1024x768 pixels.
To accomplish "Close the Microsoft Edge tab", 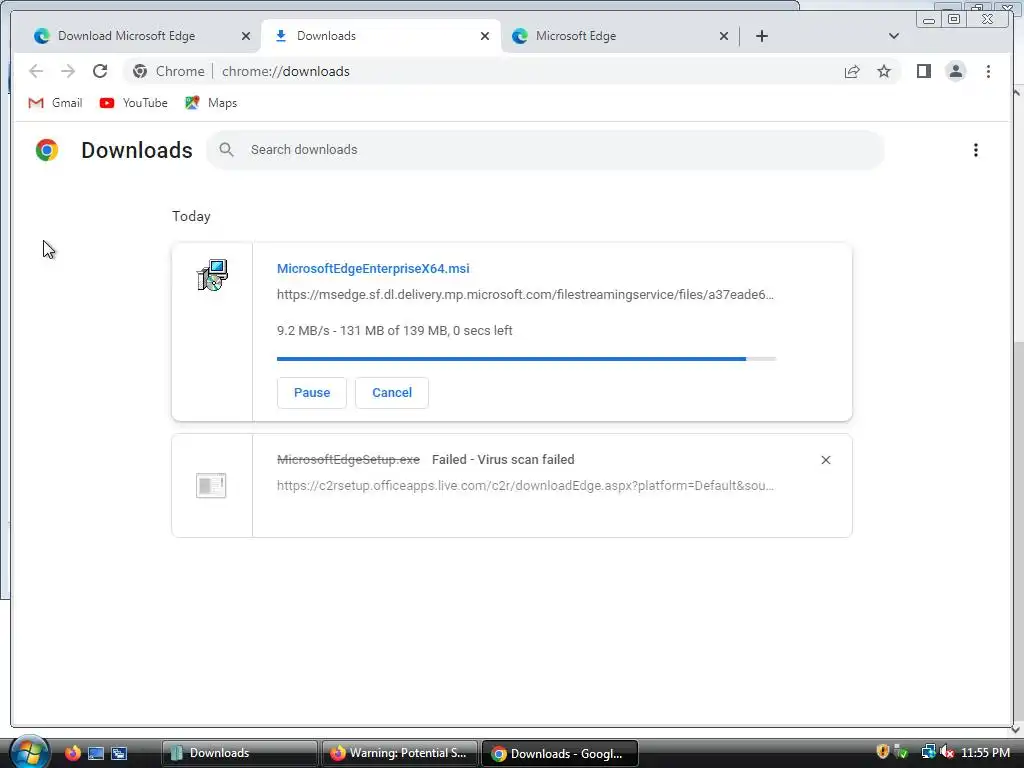I will click(724, 36).
